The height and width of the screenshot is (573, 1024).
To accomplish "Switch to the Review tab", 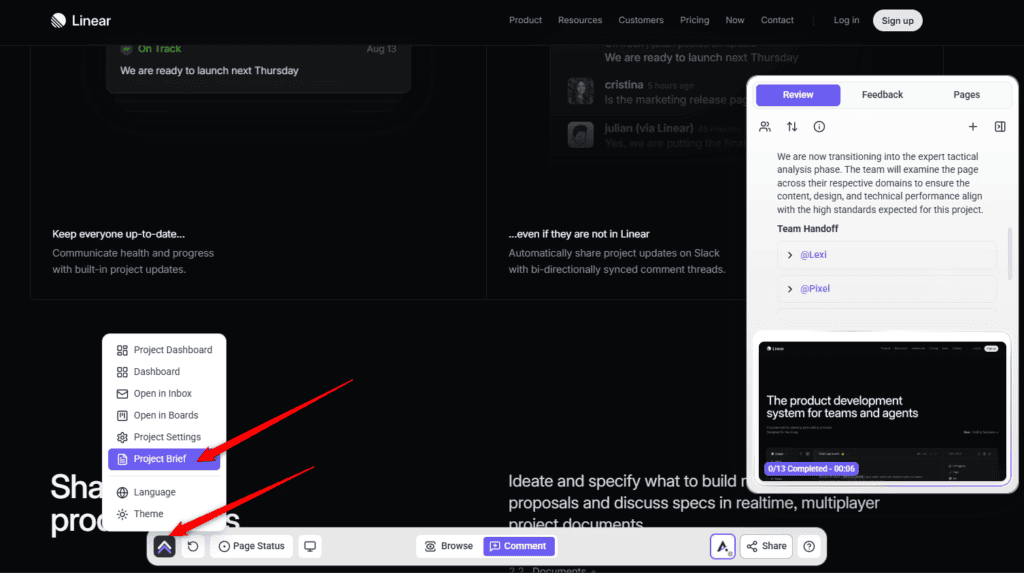I will click(798, 95).
